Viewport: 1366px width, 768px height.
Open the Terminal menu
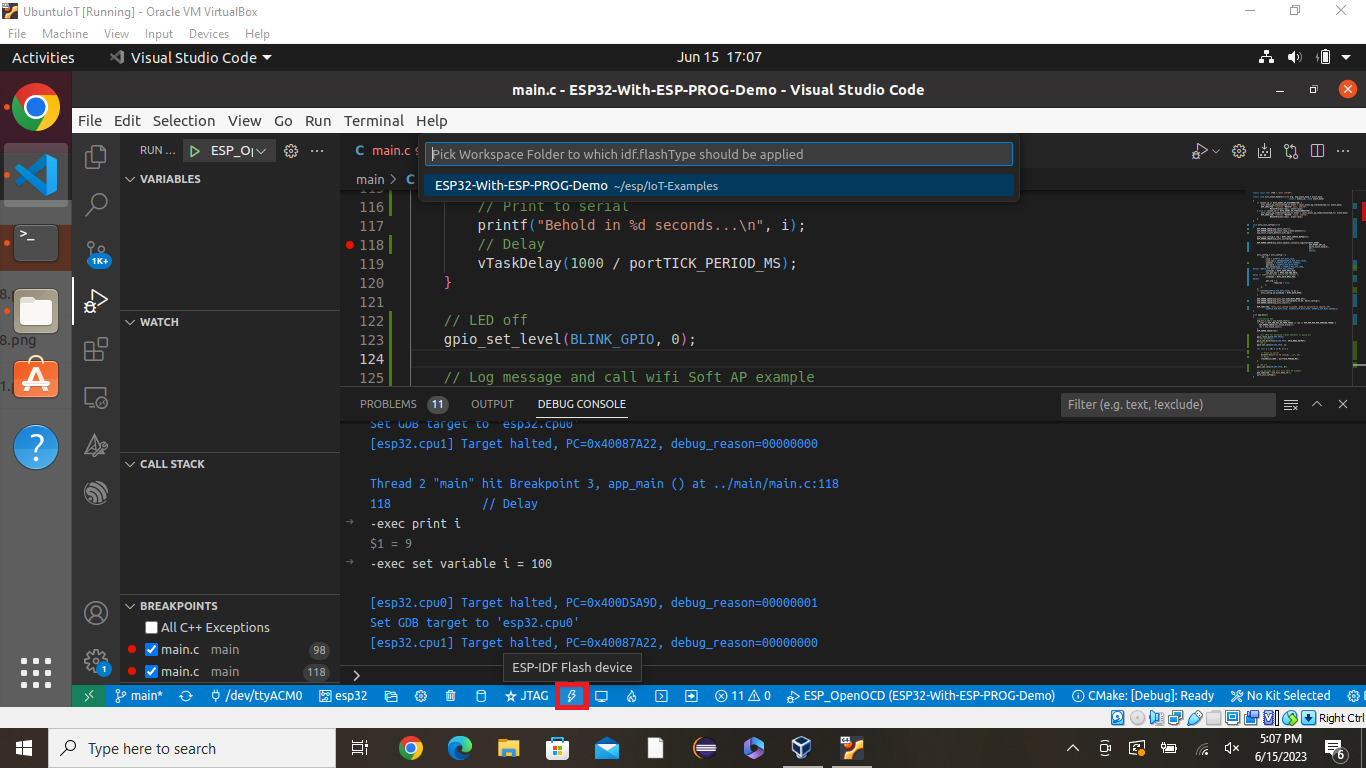(374, 121)
